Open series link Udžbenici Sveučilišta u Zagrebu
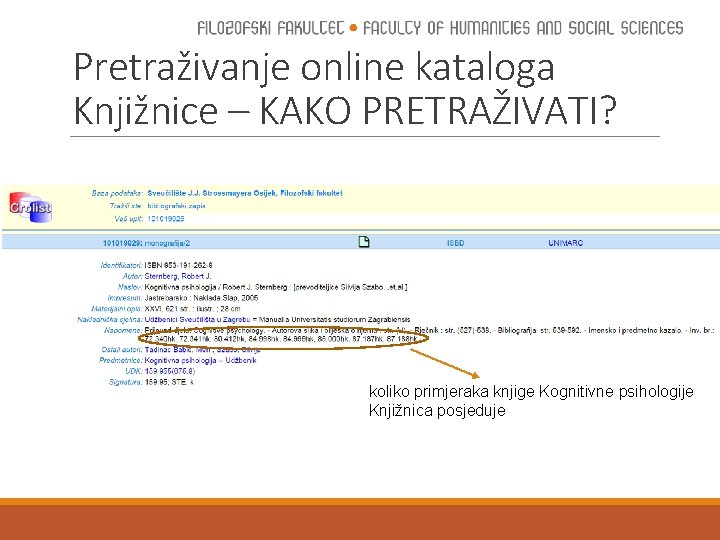The height and width of the screenshot is (540, 720). click(x=197, y=320)
